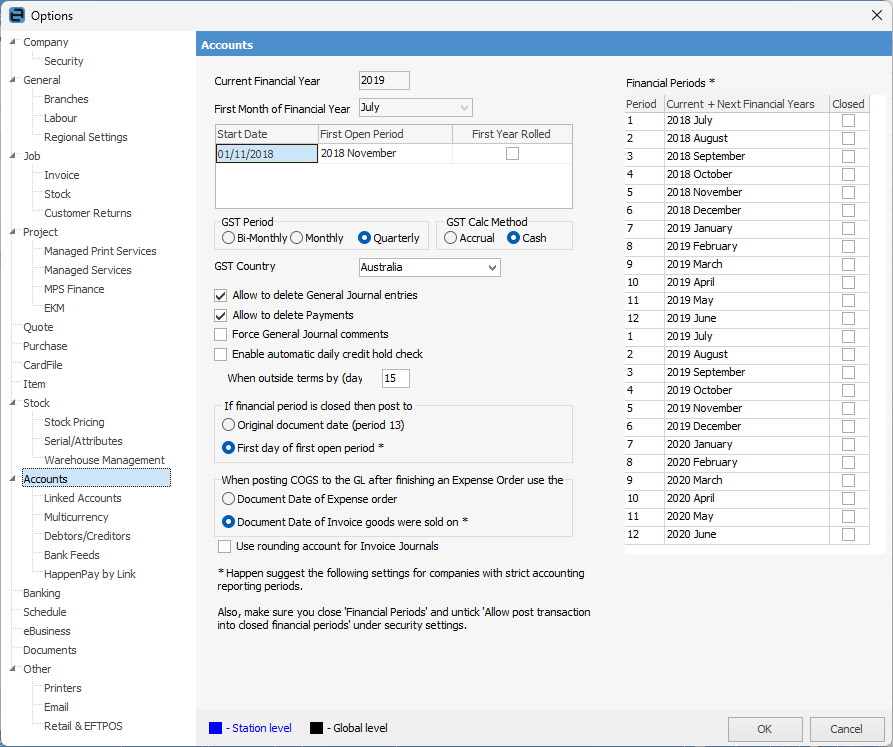
Task: Open First Month of Financial Year dropdown
Action: tap(463, 107)
